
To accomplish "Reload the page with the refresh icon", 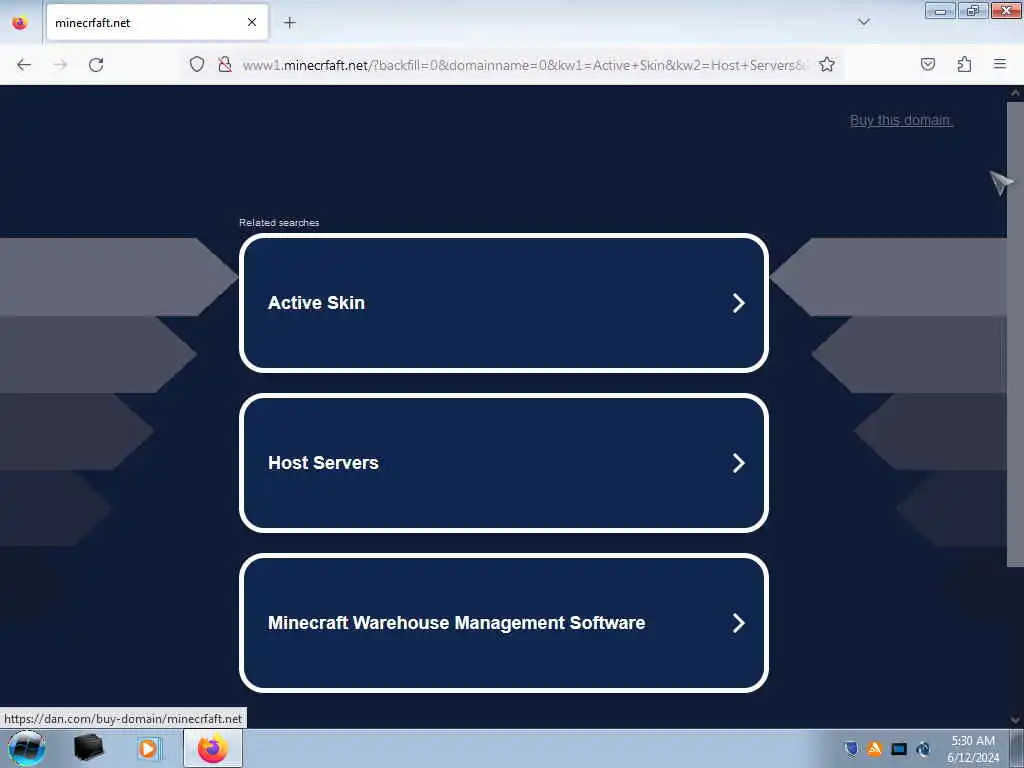I will tap(96, 65).
